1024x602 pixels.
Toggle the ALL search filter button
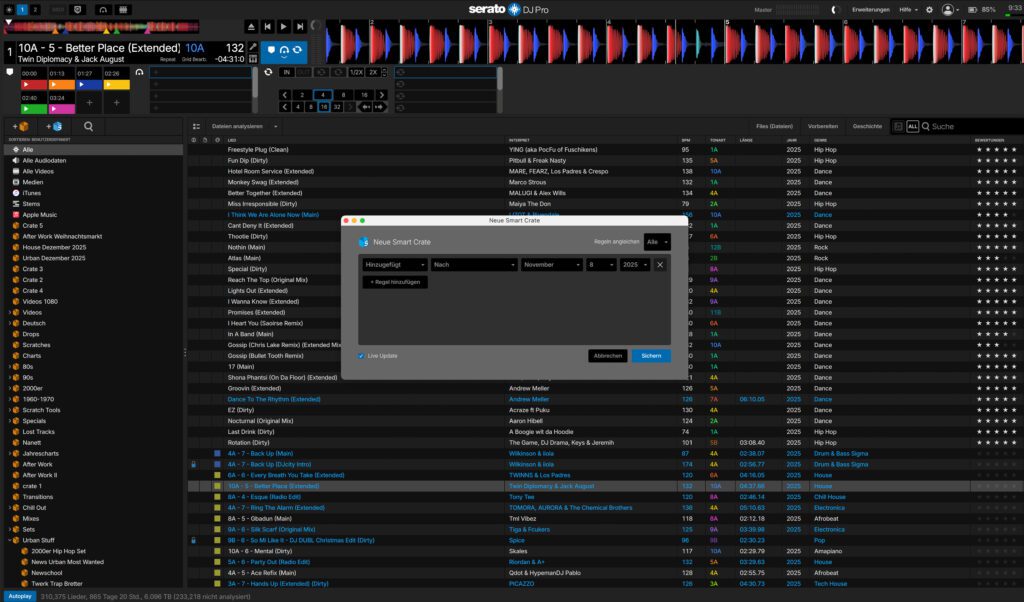[912, 127]
